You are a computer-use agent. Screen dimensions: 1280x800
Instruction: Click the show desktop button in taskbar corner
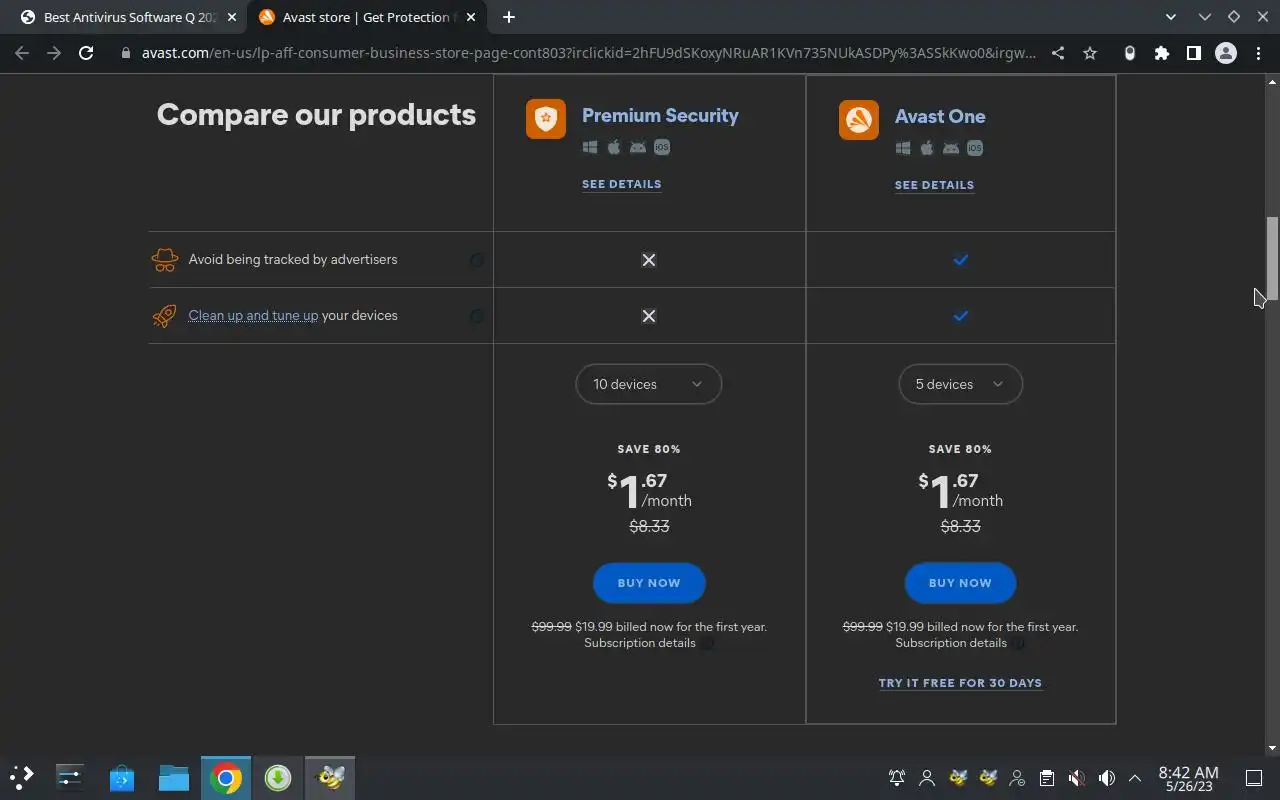point(1254,777)
